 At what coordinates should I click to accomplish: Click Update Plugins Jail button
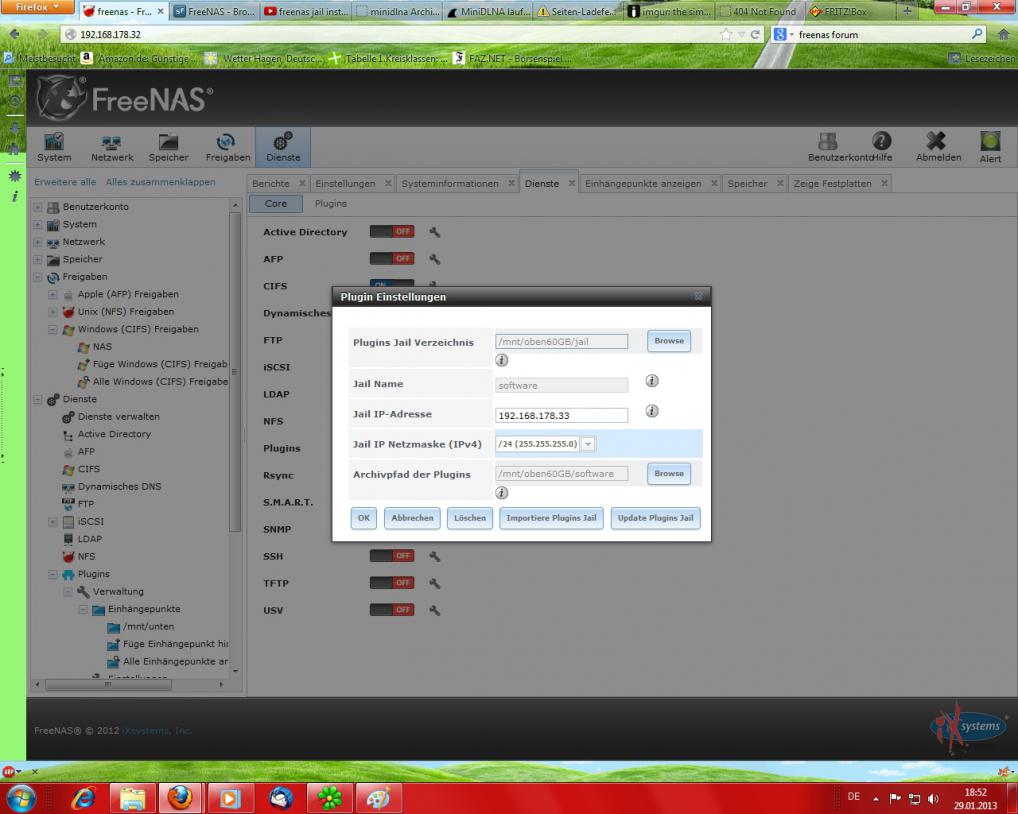pyautogui.click(x=655, y=518)
